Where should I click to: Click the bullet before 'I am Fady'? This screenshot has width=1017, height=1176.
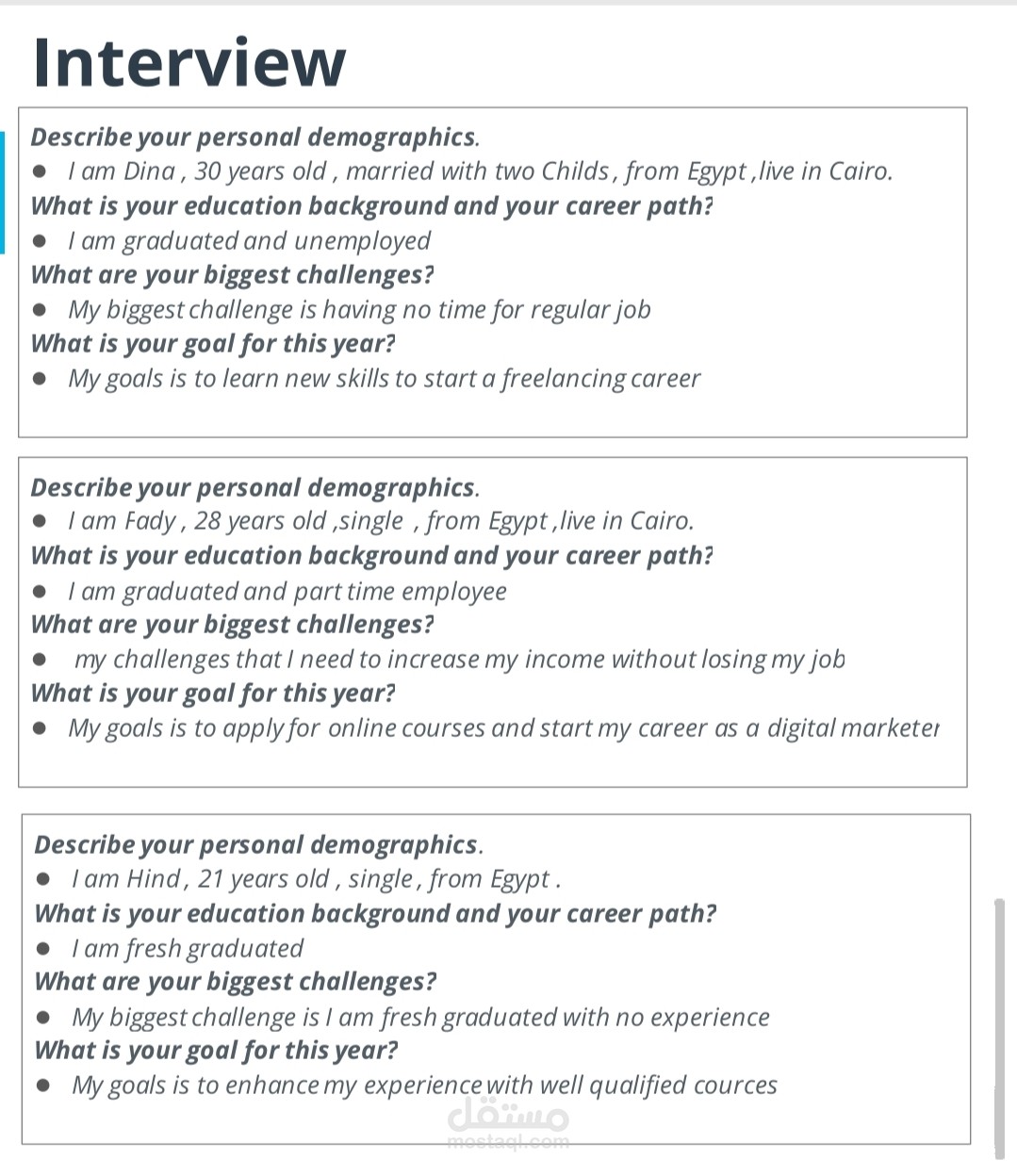point(40,521)
